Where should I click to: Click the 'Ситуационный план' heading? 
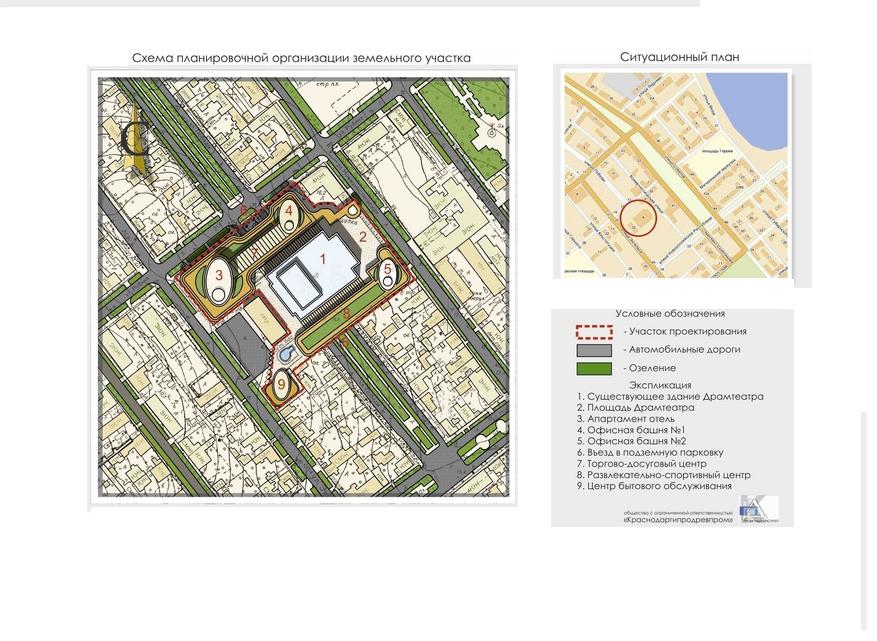pyautogui.click(x=680, y=57)
